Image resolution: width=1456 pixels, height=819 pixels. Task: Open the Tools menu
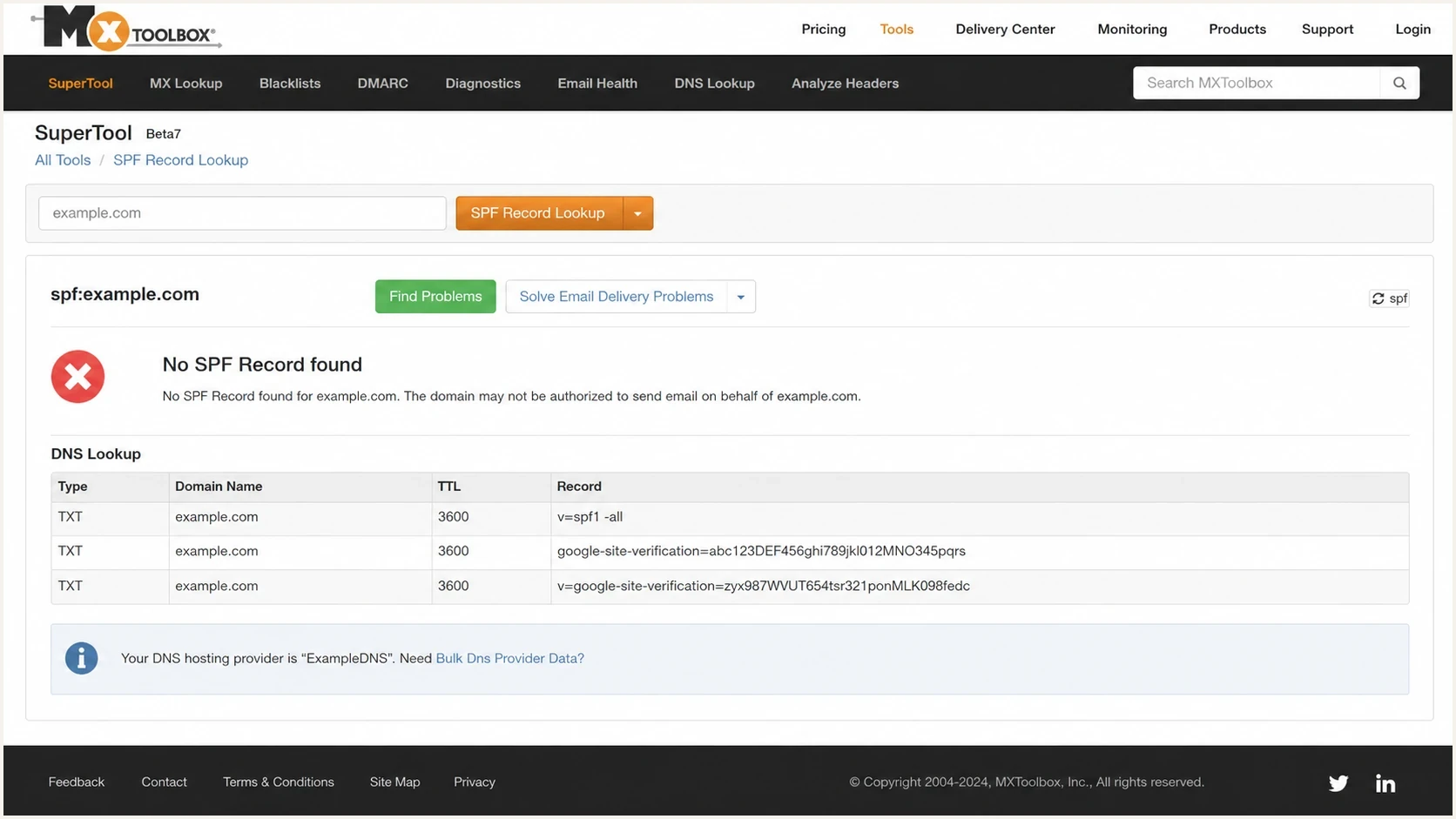tap(896, 29)
